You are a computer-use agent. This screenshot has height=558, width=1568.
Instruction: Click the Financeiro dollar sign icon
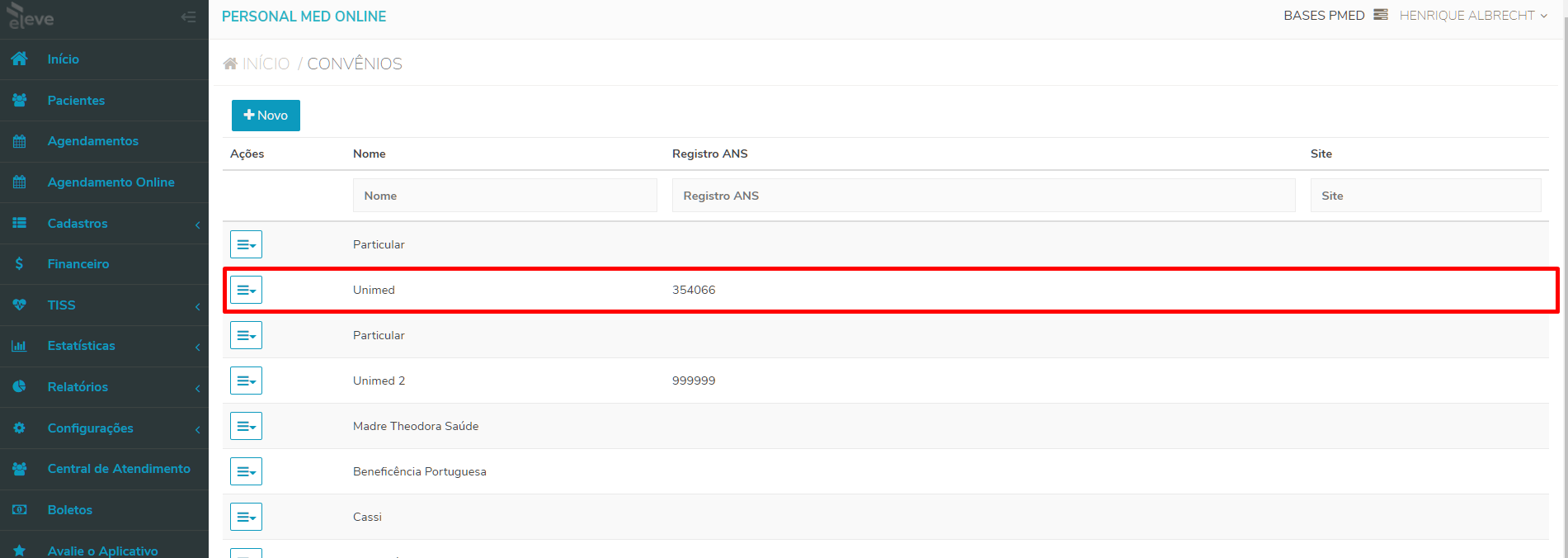click(x=19, y=263)
